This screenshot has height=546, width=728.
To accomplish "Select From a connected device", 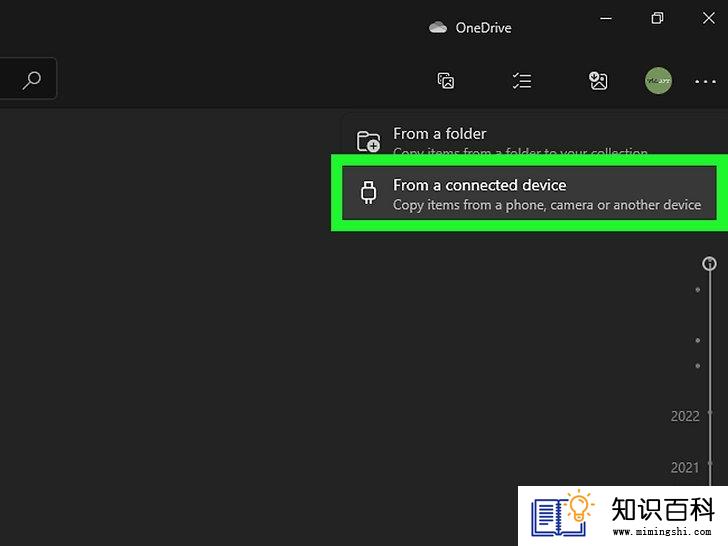I will [529, 193].
